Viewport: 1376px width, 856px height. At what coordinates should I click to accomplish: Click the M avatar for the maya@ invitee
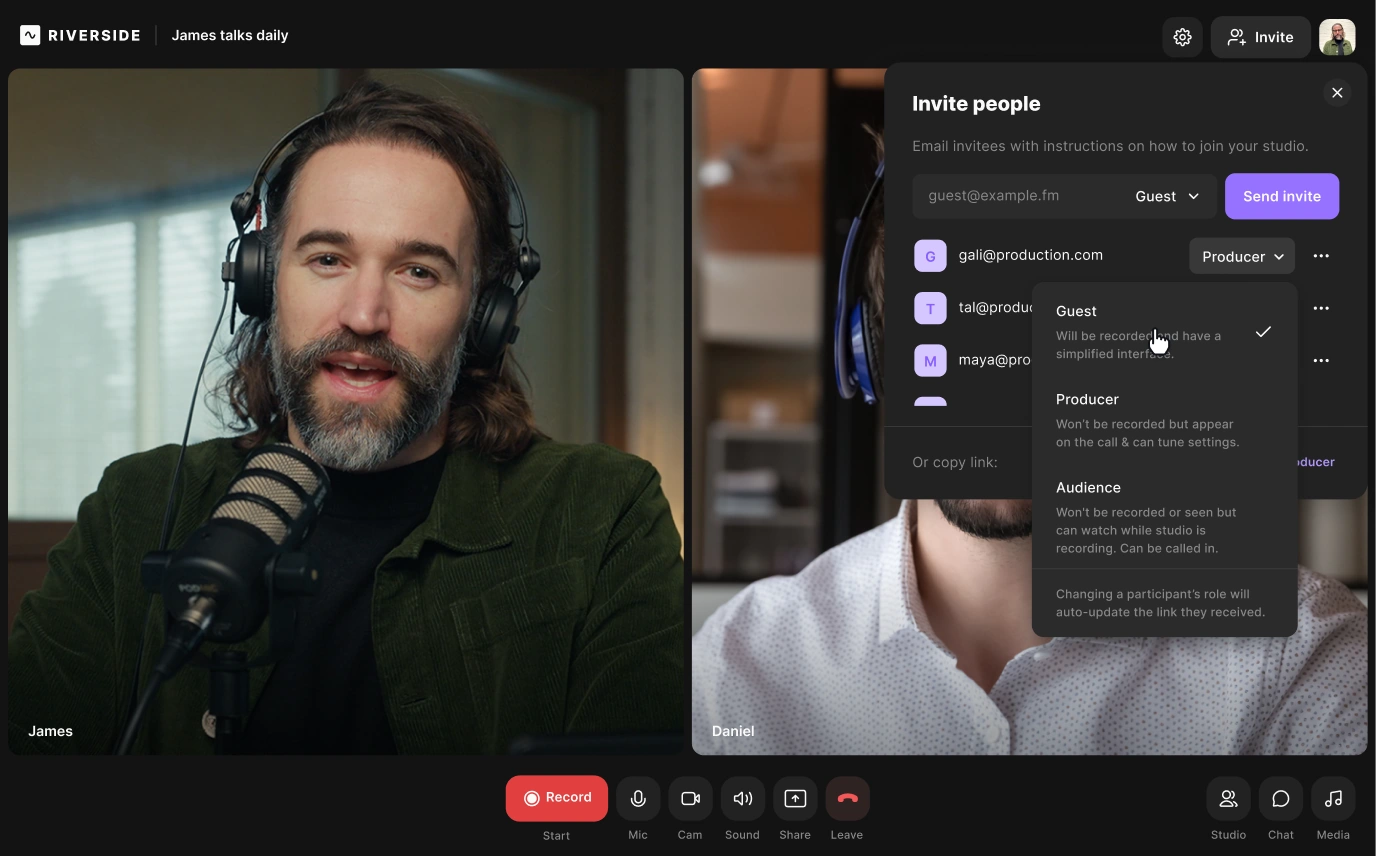[x=930, y=360]
